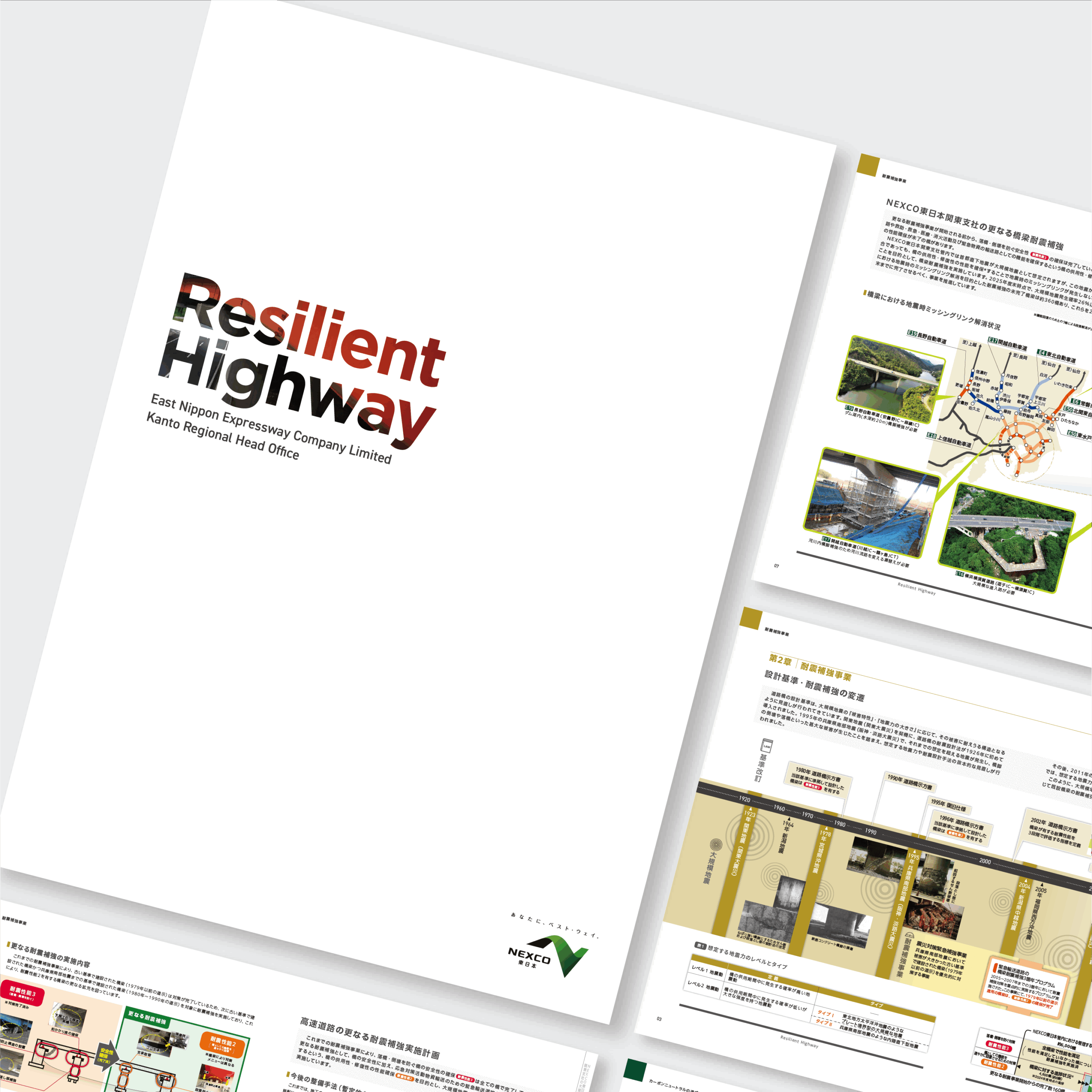Click the concentric circles icon beside 大規模地震
1092x1092 pixels.
tap(716, 845)
